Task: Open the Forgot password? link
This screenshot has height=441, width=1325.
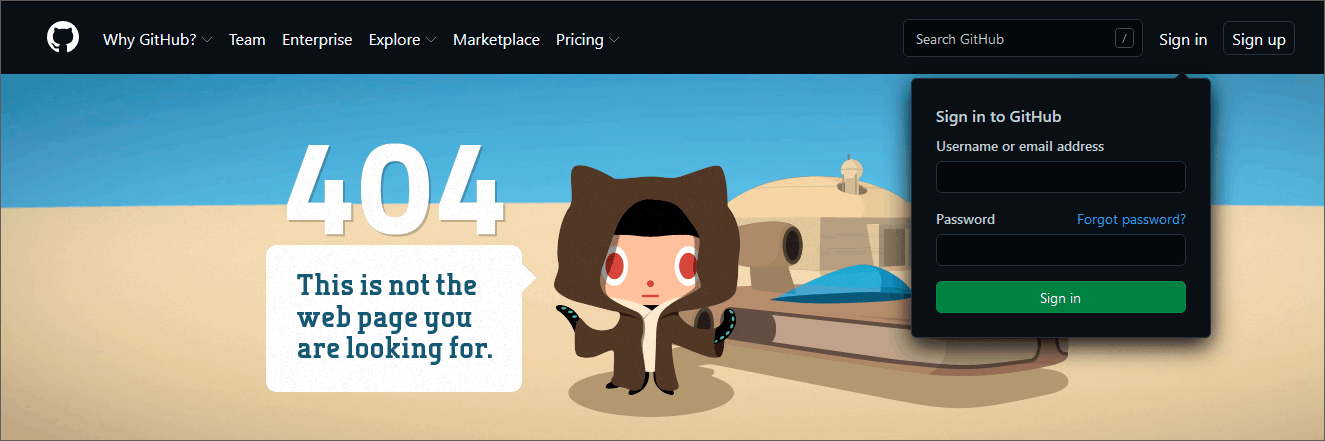Action: 1131,219
